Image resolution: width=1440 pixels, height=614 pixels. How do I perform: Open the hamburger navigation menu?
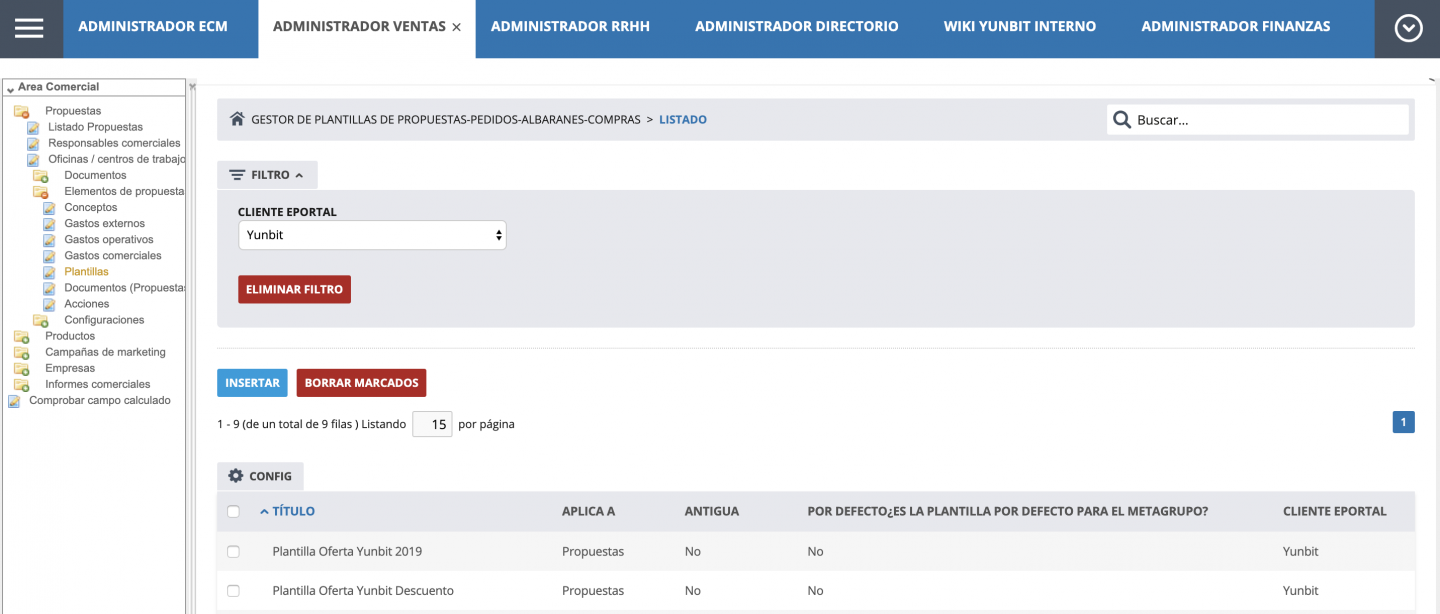[x=30, y=27]
